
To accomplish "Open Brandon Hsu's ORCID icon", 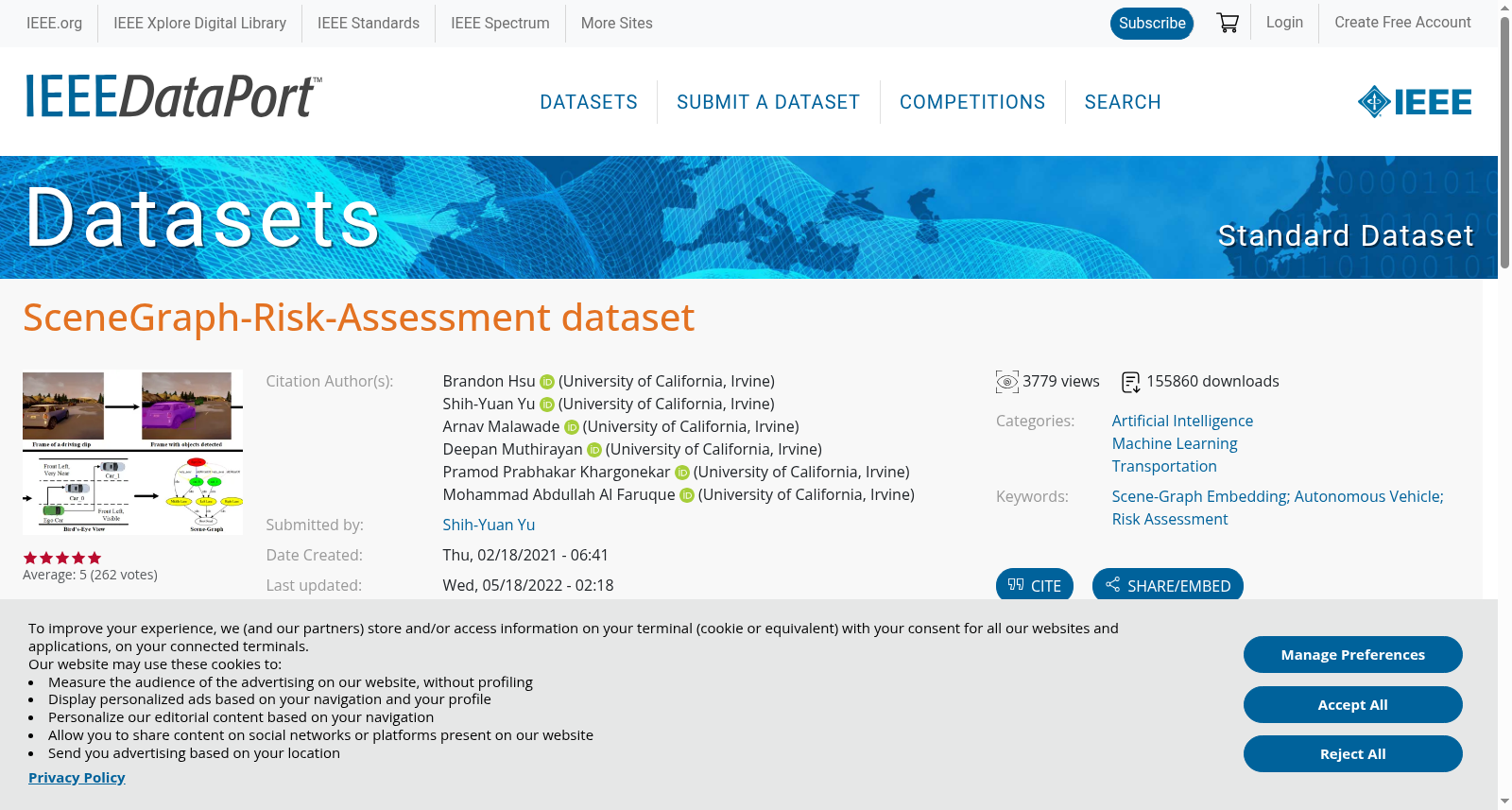I will click(x=547, y=382).
